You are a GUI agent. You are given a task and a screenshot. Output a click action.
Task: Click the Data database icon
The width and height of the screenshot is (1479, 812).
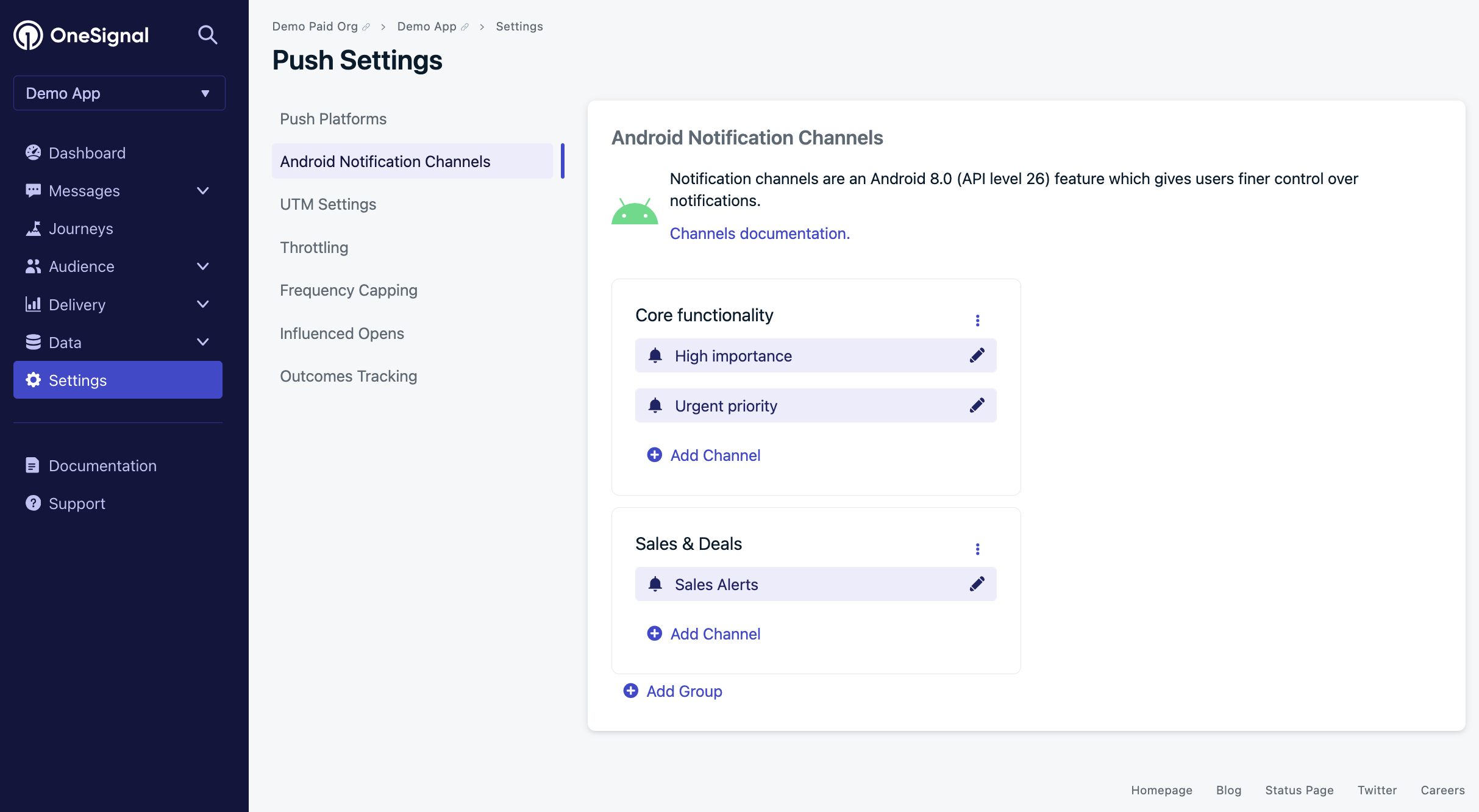[33, 342]
